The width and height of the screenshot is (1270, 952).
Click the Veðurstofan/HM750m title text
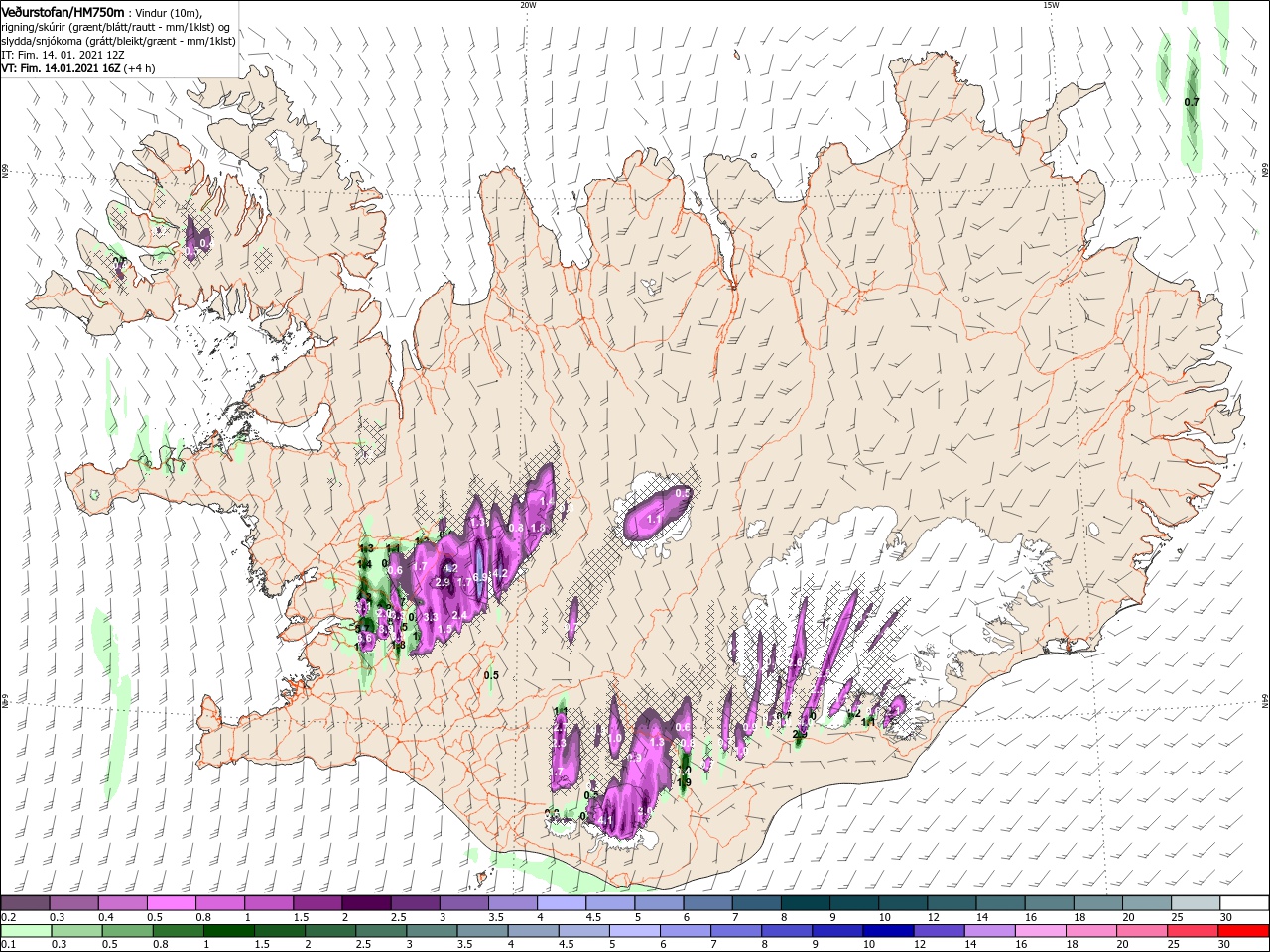pyautogui.click(x=63, y=11)
